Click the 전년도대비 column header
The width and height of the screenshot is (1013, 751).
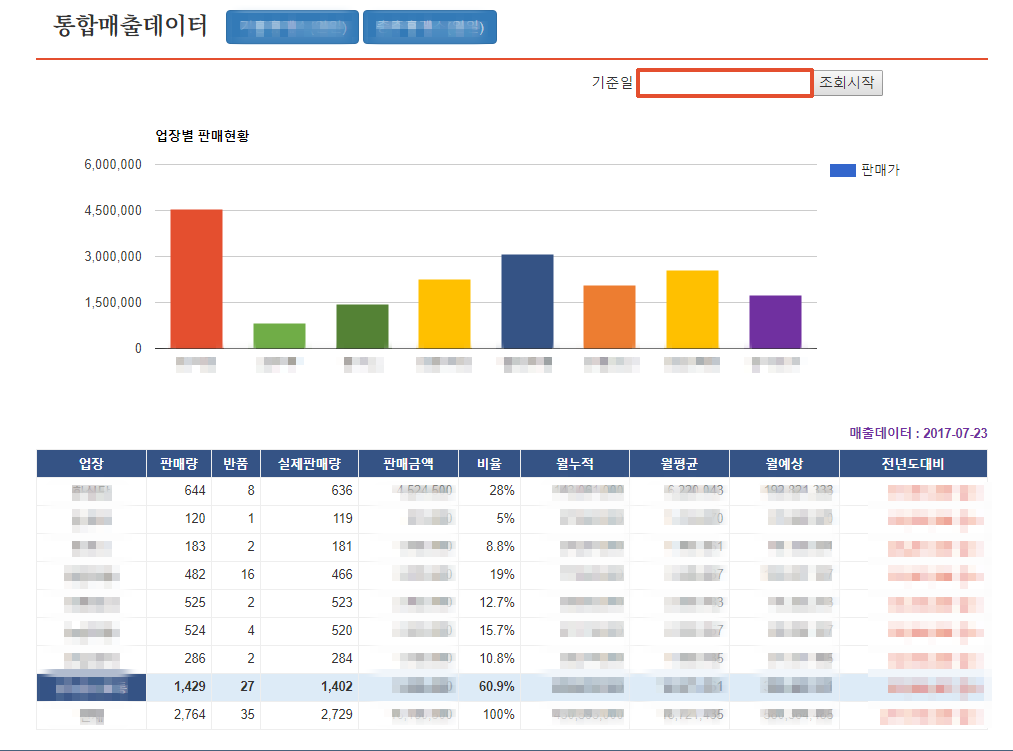point(912,464)
